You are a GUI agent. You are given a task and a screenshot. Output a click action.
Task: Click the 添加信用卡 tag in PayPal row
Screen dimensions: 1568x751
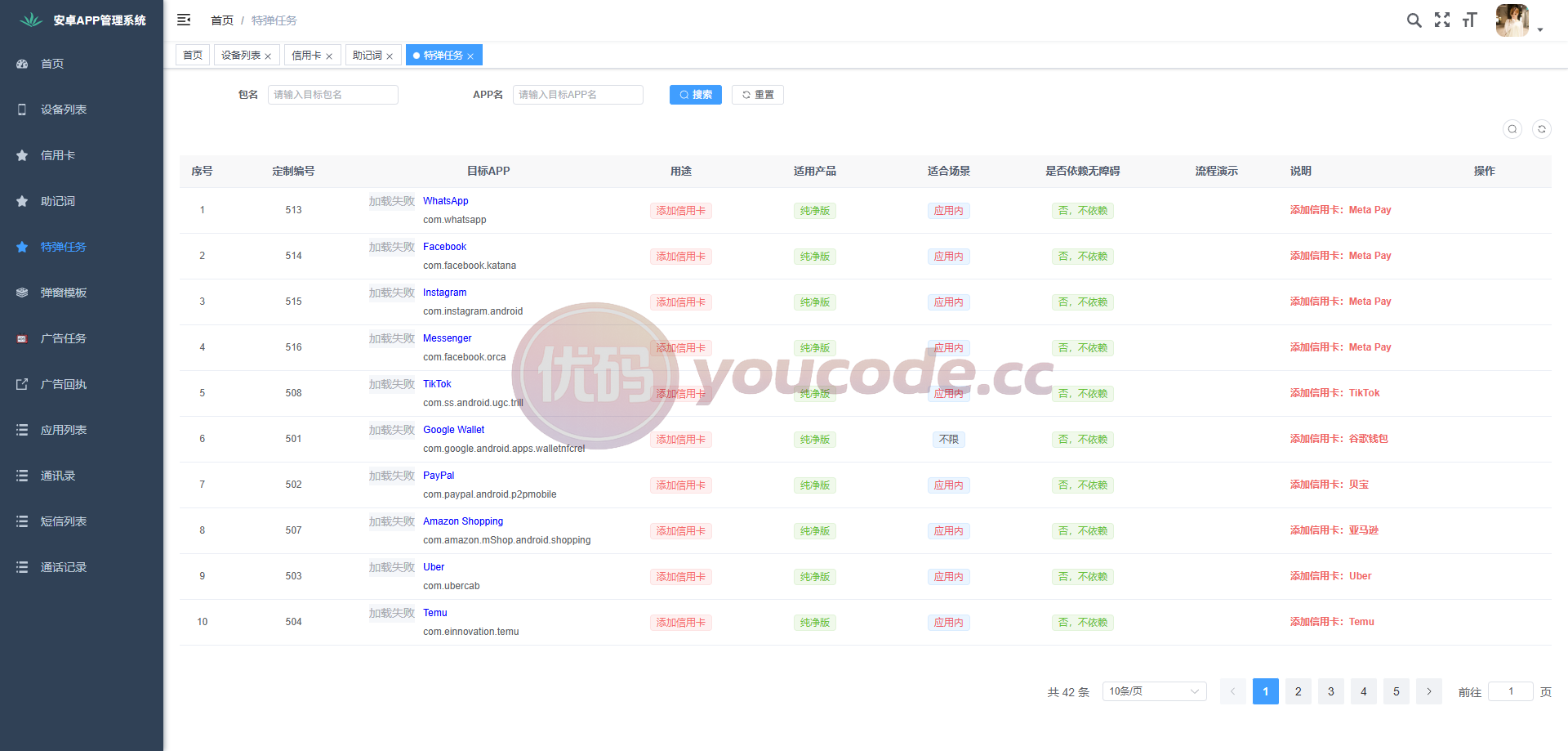[681, 485]
